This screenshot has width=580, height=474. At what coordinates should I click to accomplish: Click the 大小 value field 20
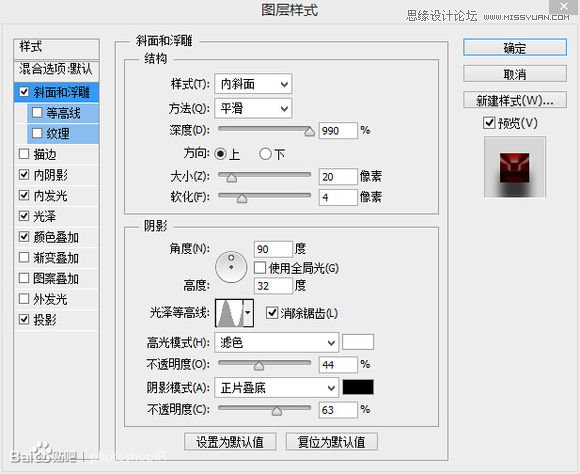click(x=338, y=177)
